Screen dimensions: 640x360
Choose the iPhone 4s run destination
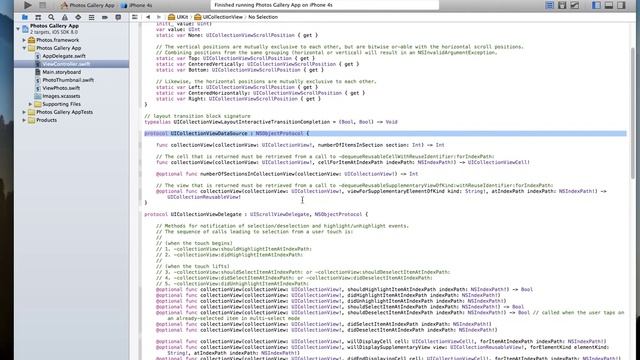coord(137,5)
